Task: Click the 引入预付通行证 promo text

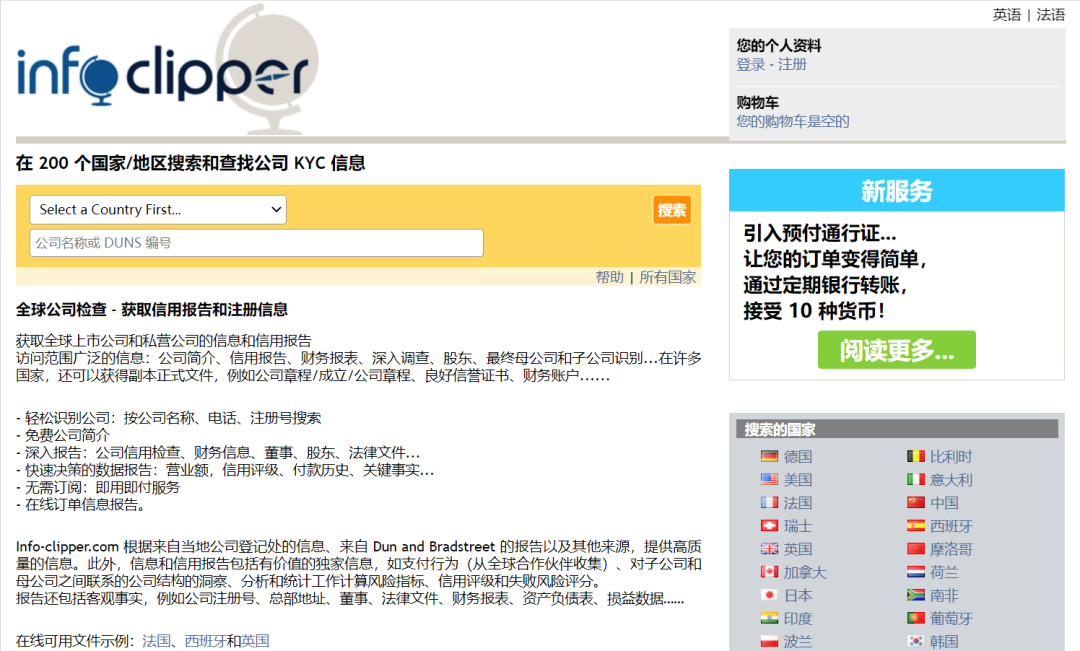Action: (820, 233)
